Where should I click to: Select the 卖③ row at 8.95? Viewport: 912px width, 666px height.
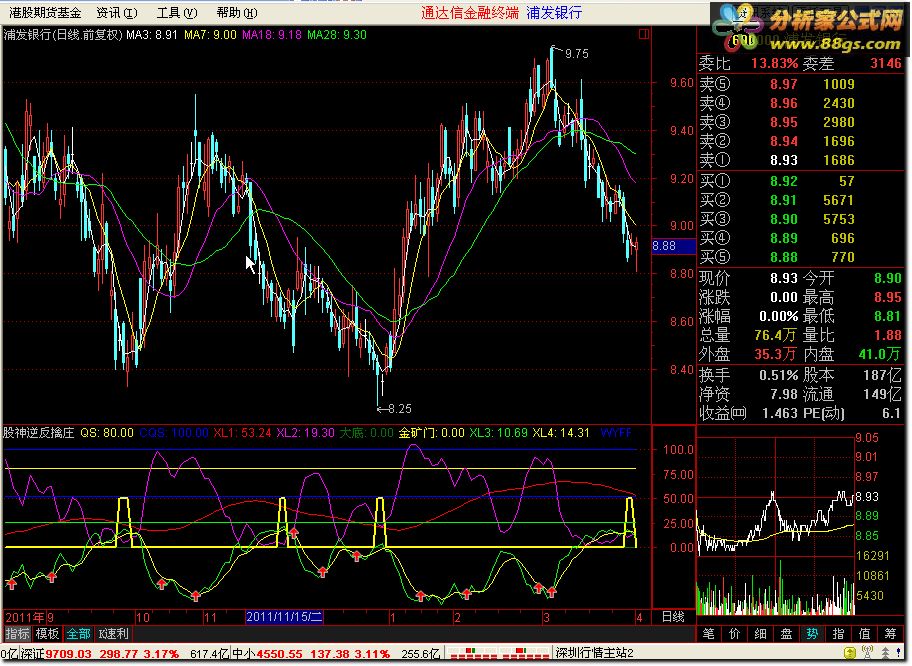pos(800,122)
